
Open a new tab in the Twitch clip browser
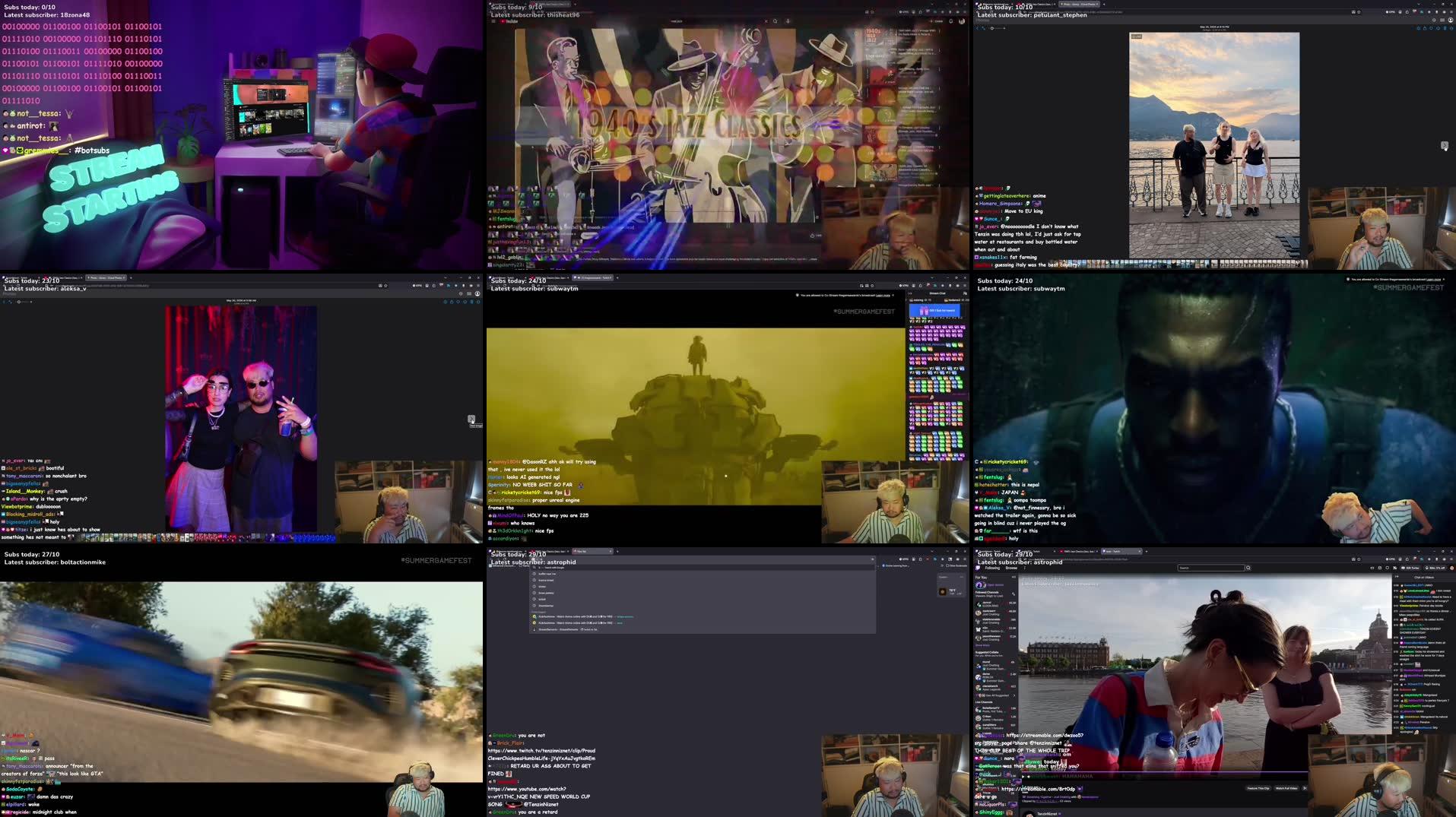pos(1147,551)
